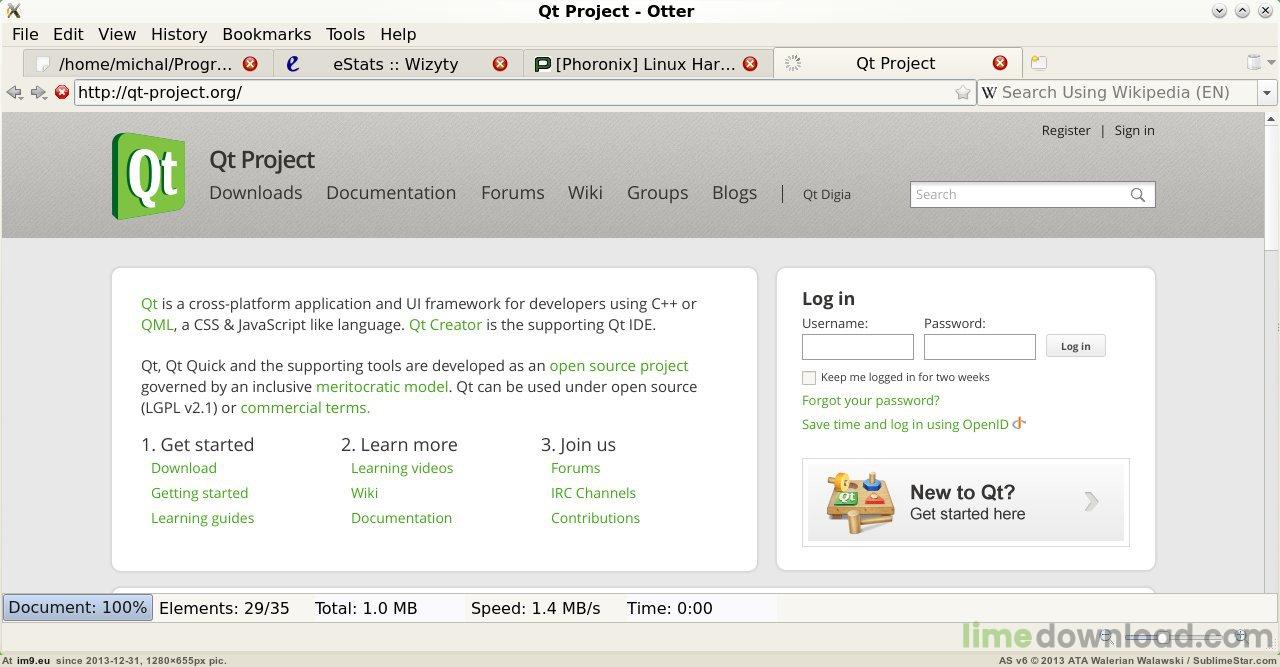Enable Keep me logged in checkbox
This screenshot has width=1280, height=667.
click(x=809, y=378)
